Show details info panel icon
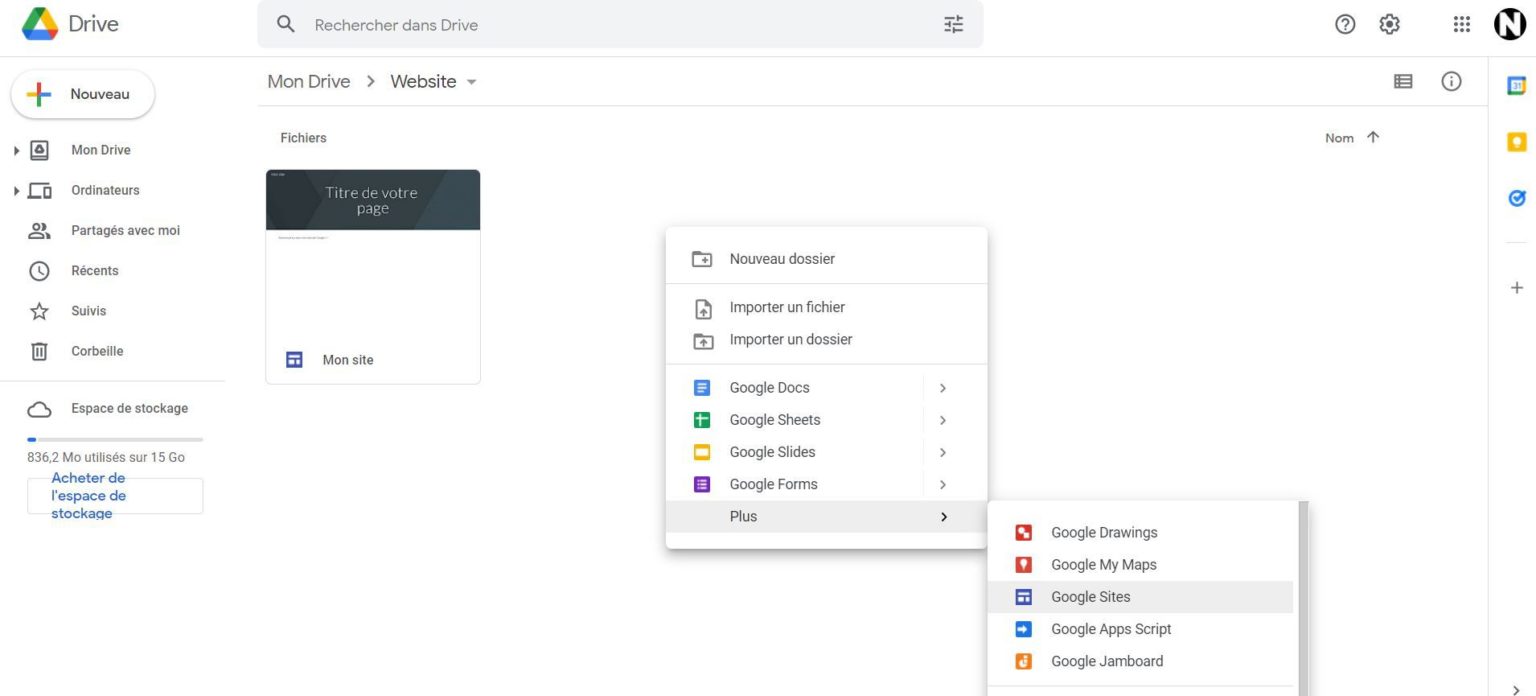This screenshot has height=696, width=1536. click(x=1451, y=82)
